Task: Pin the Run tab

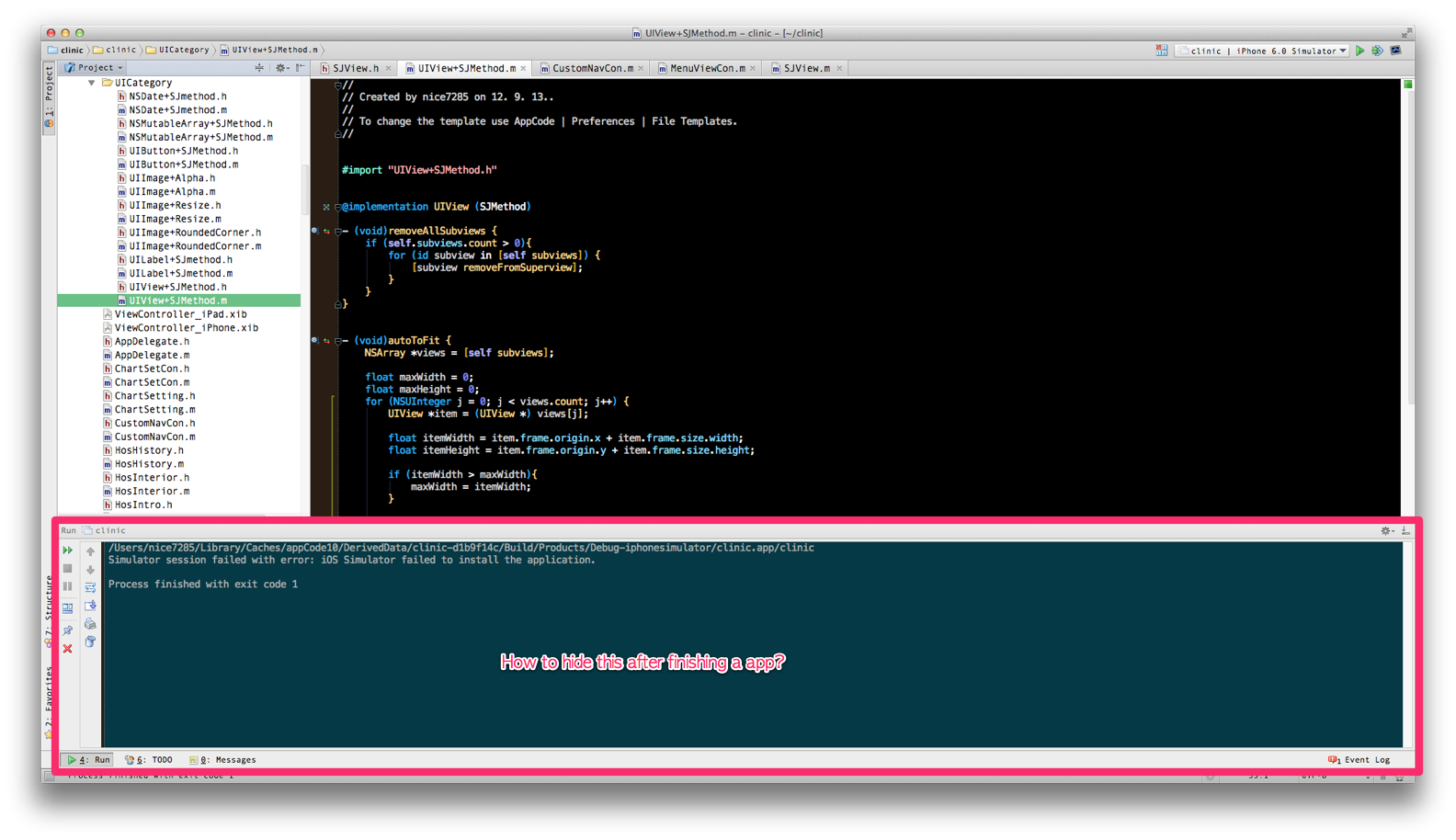Action: point(68,630)
